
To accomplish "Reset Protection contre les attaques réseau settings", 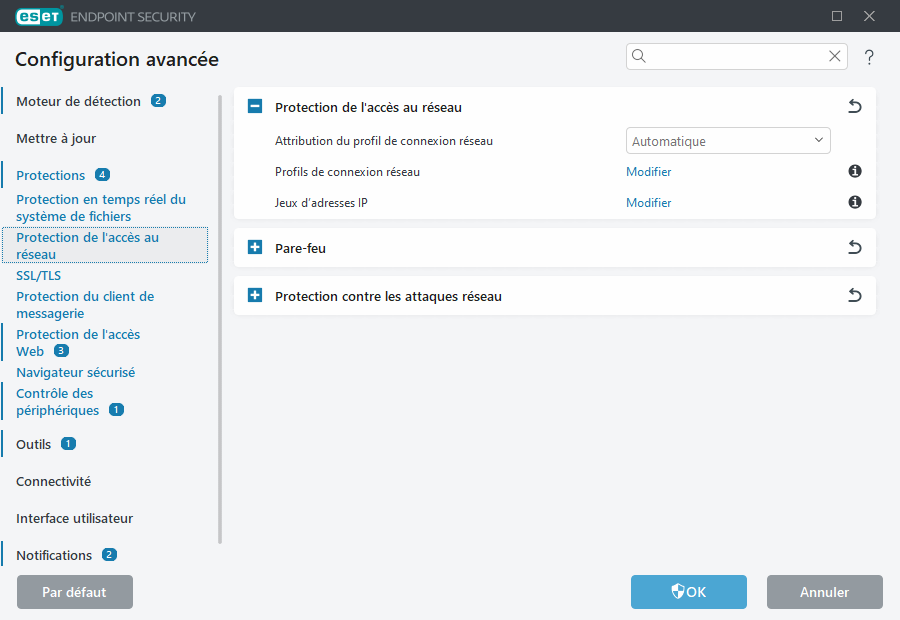I will coord(854,295).
